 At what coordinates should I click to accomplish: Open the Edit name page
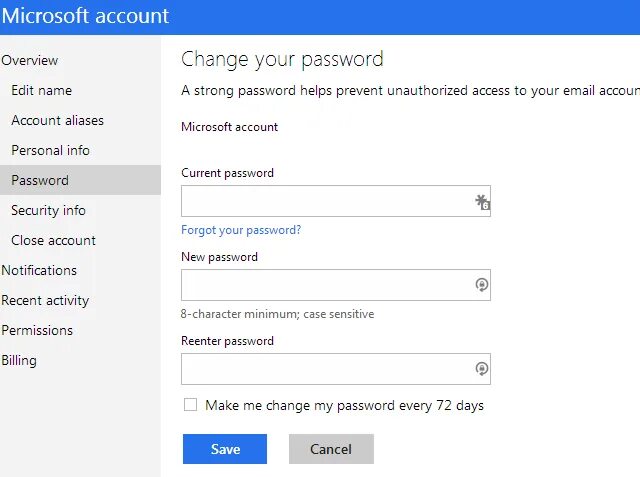pos(41,90)
